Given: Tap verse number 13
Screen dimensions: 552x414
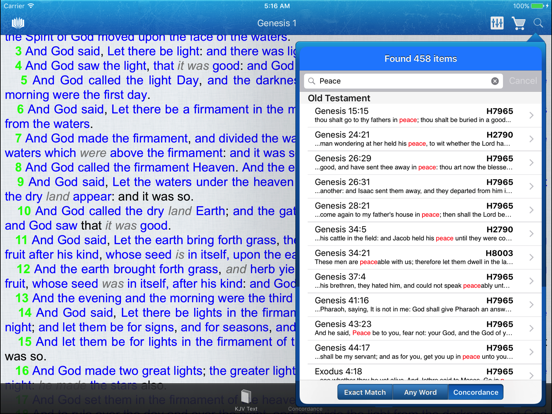Looking at the screenshot, I should coord(21,299).
